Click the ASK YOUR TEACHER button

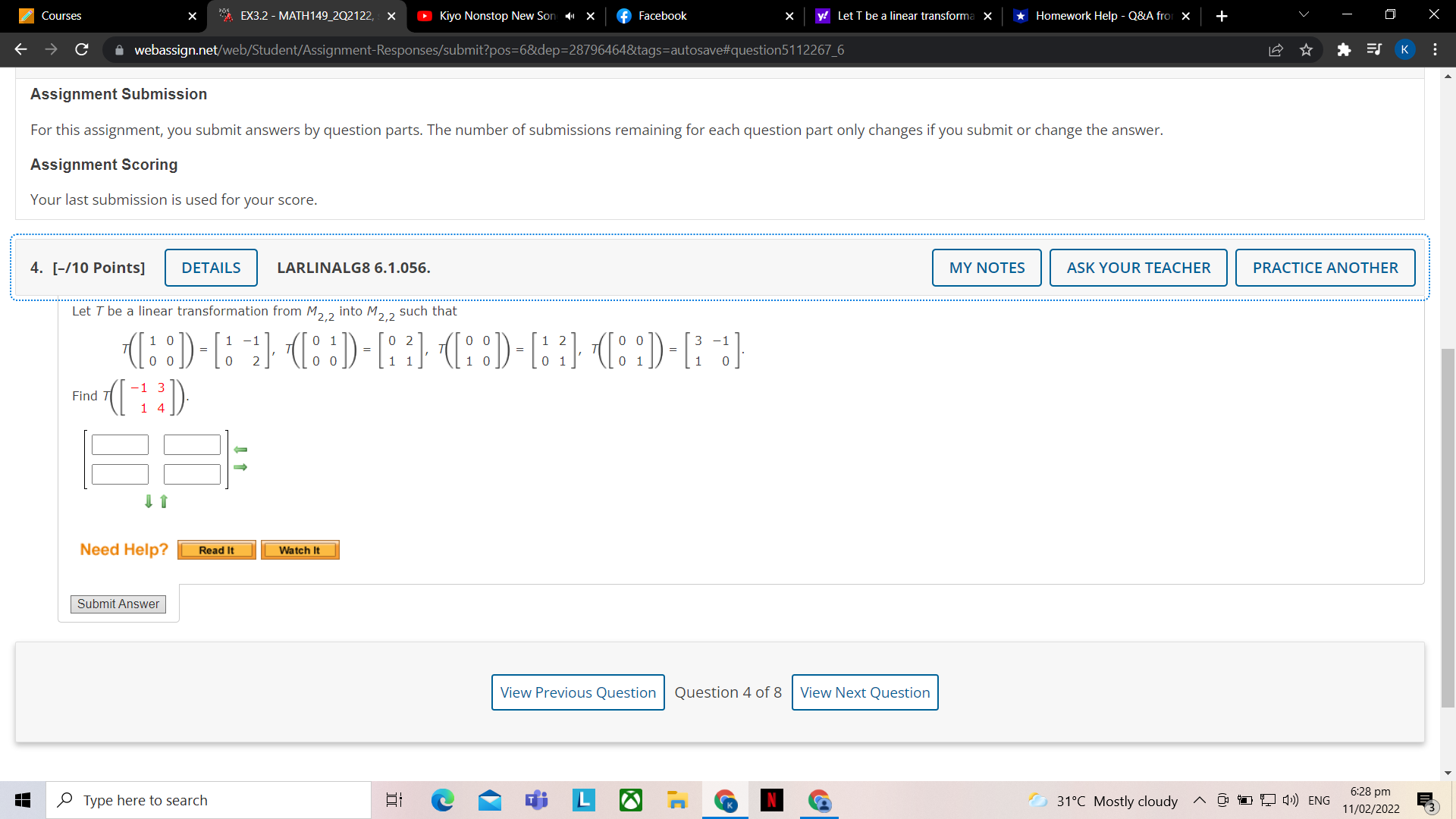pyautogui.click(x=1137, y=268)
